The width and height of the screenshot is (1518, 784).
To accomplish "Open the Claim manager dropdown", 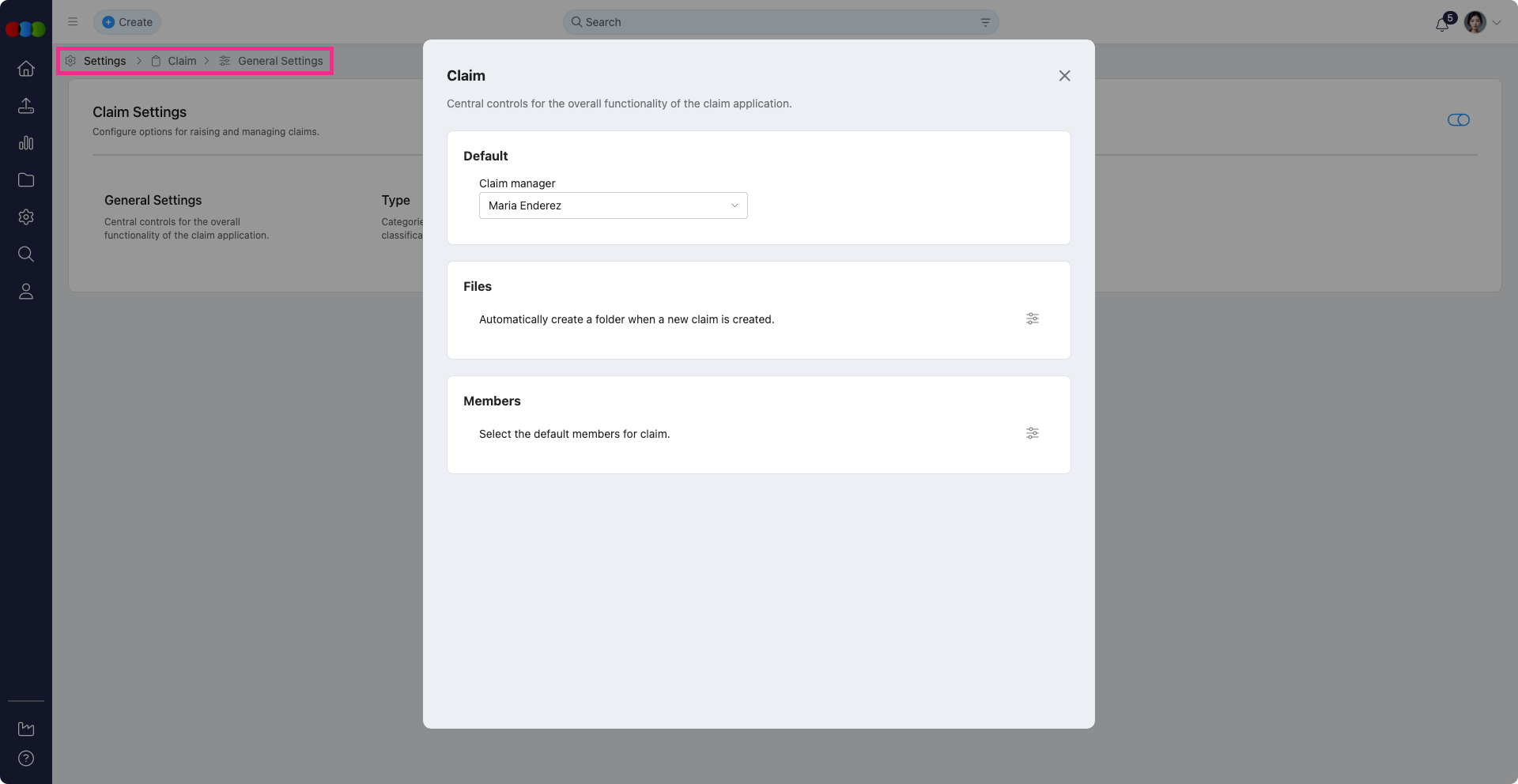I will click(613, 205).
